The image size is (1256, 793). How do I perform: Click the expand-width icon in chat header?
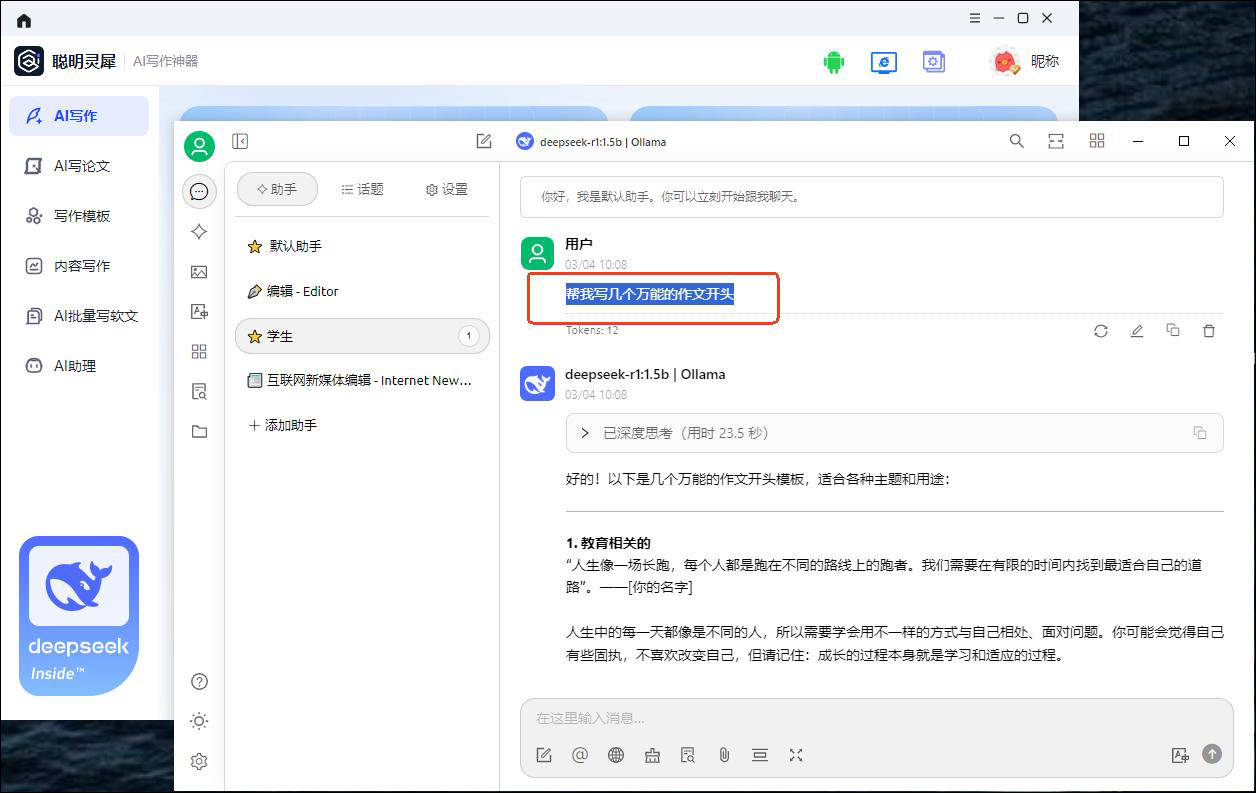click(1056, 142)
